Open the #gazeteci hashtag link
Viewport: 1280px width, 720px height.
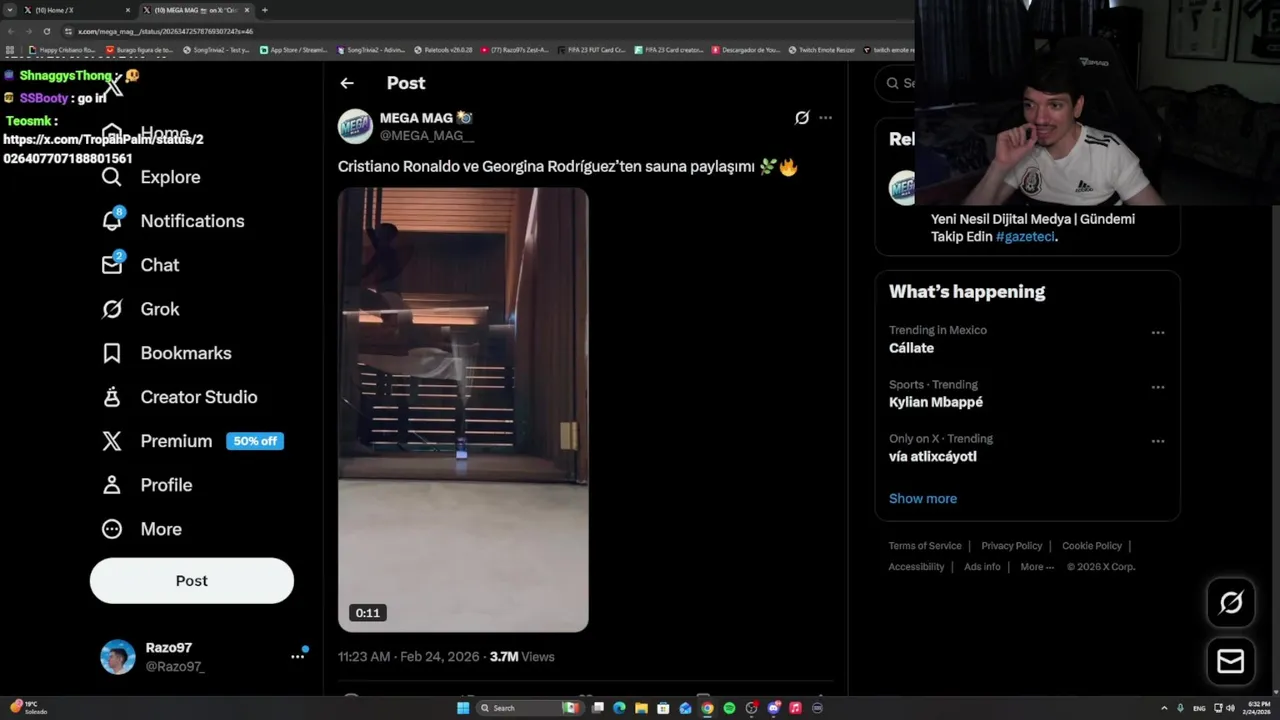(1025, 237)
